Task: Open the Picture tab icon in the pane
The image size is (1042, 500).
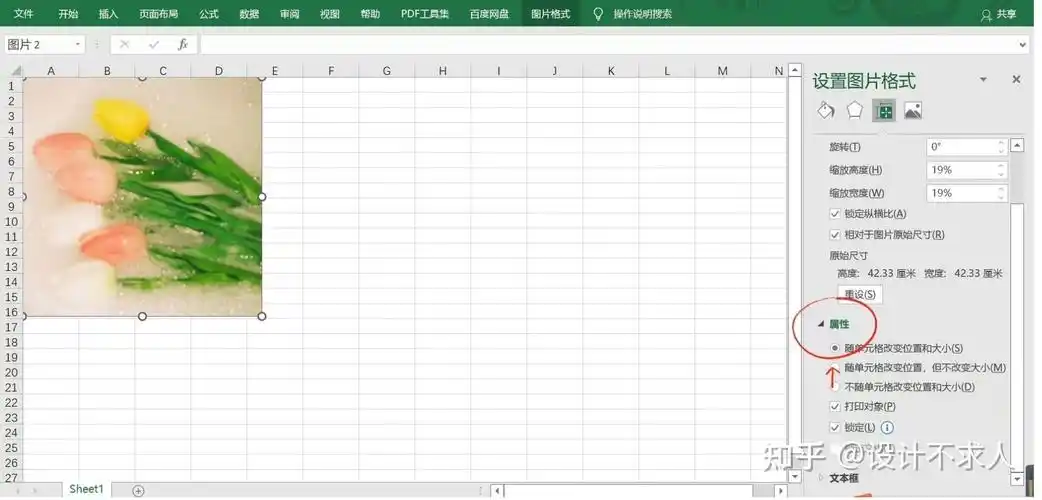Action: (x=913, y=111)
